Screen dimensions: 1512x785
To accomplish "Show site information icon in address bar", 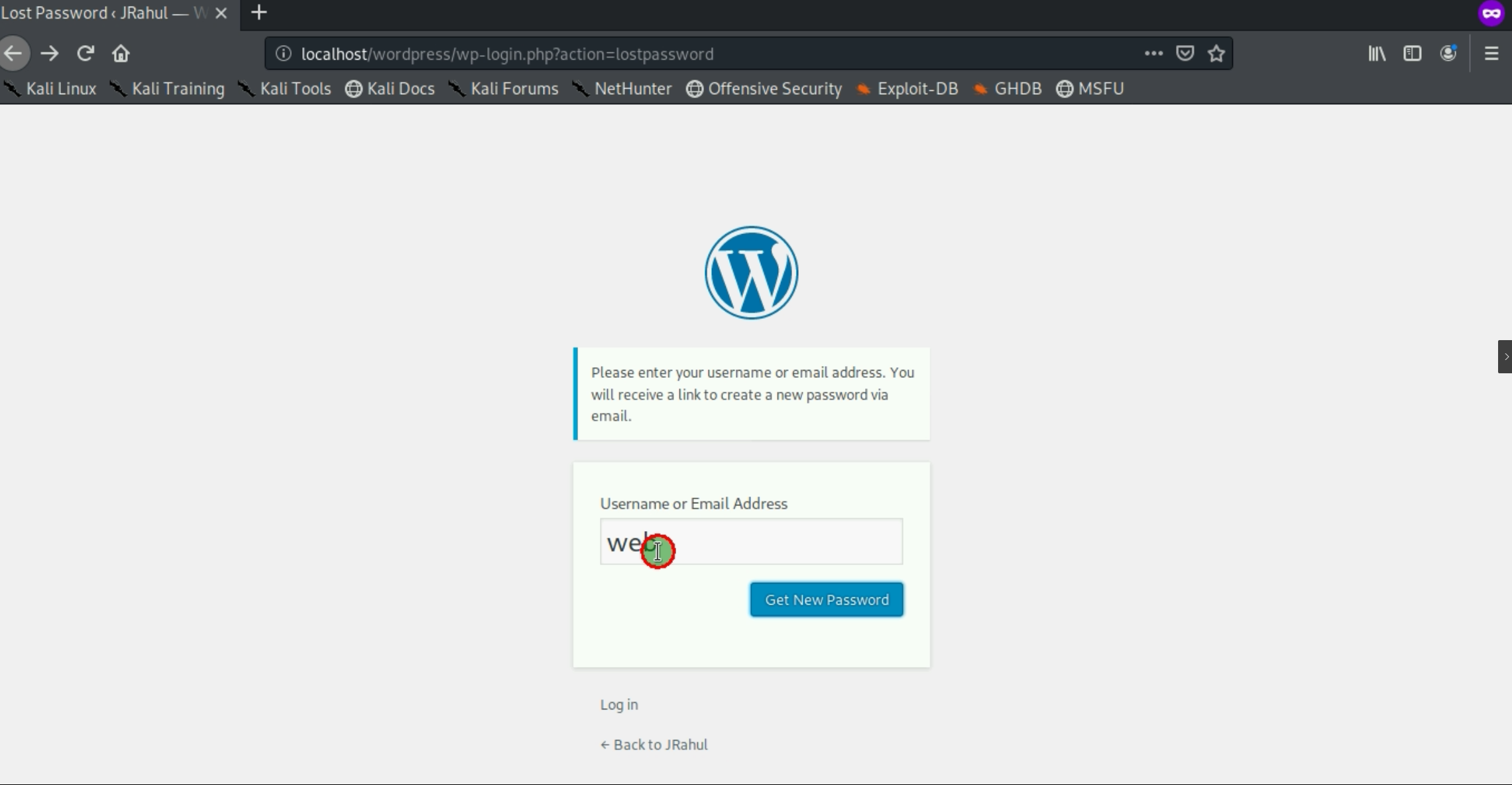I will 283,54.
